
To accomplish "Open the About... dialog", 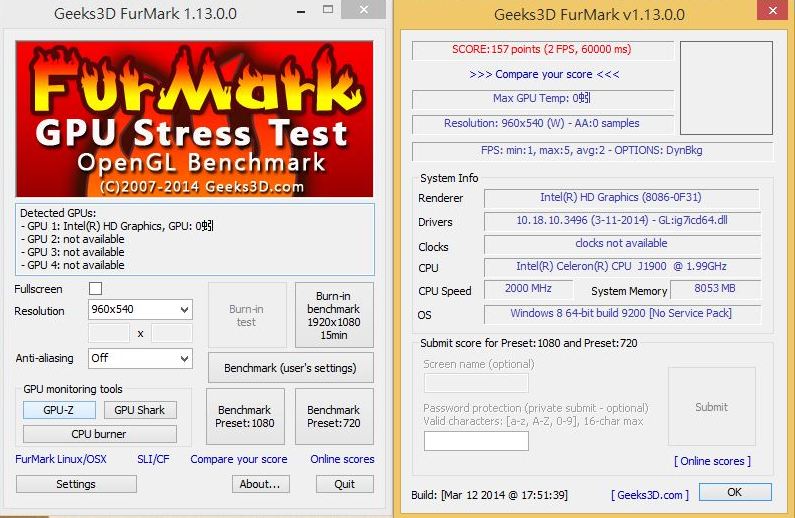I will (261, 484).
